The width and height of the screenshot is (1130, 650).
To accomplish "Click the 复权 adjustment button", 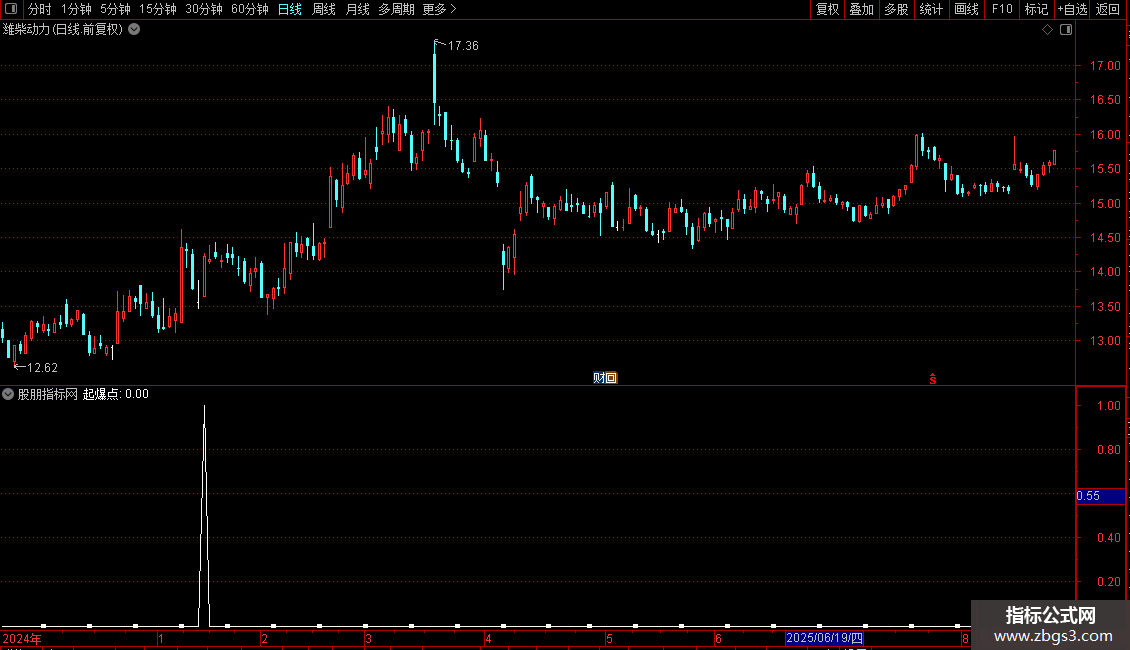I will 827,9.
